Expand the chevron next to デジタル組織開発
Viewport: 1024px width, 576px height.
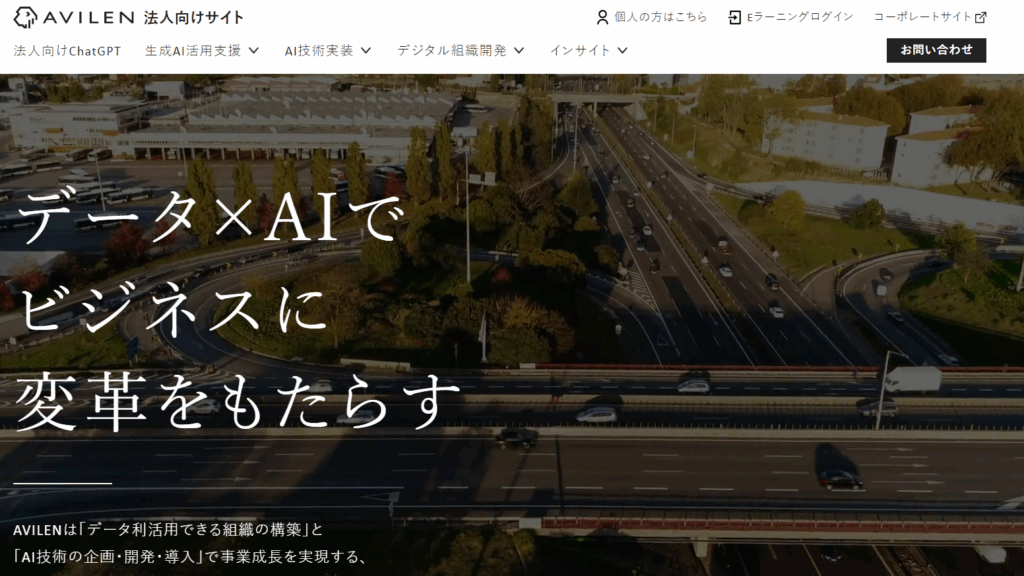(x=519, y=50)
